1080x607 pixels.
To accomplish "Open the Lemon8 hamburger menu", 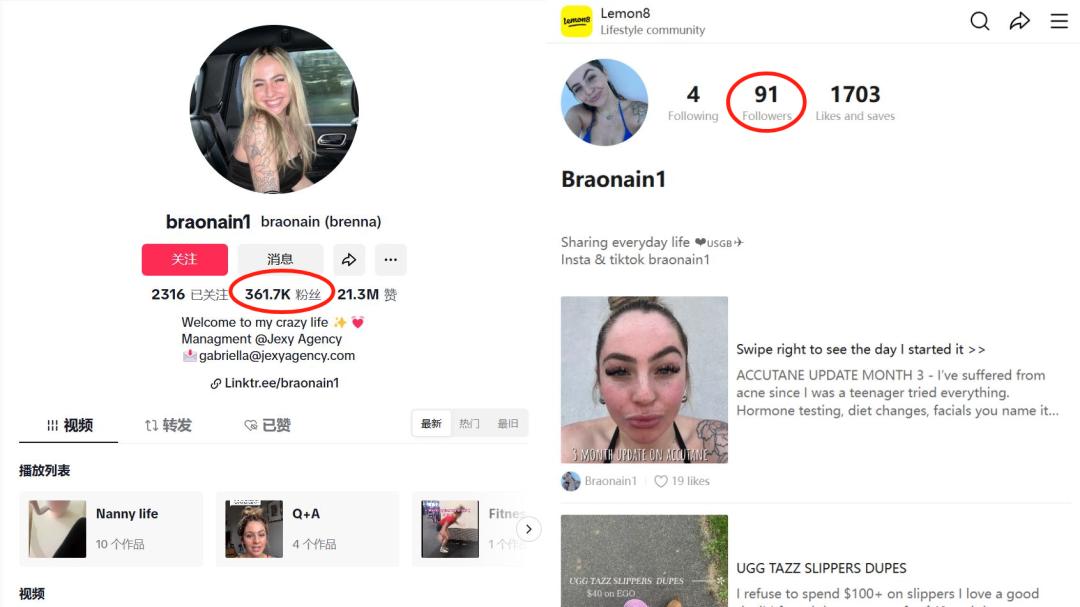I will tap(1059, 21).
